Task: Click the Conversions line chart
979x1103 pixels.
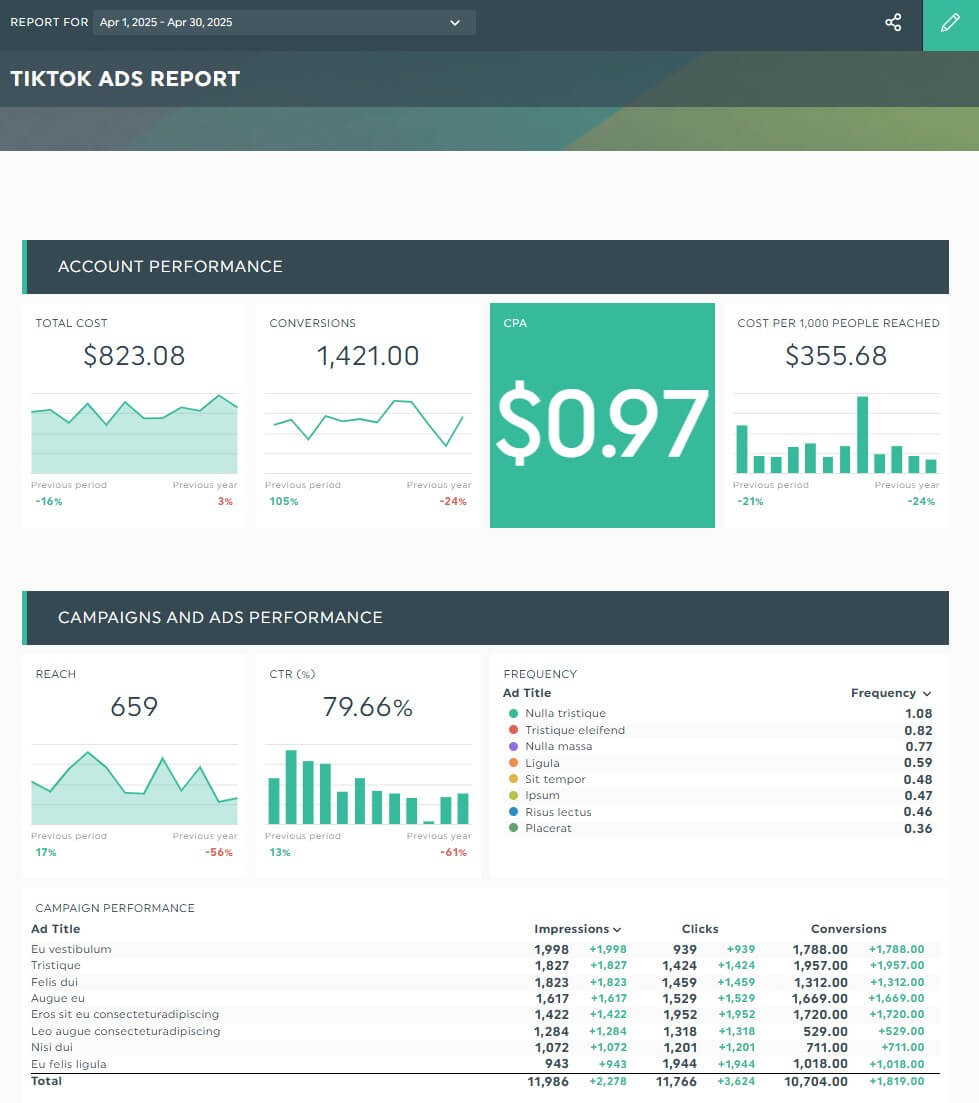Action: click(x=368, y=433)
